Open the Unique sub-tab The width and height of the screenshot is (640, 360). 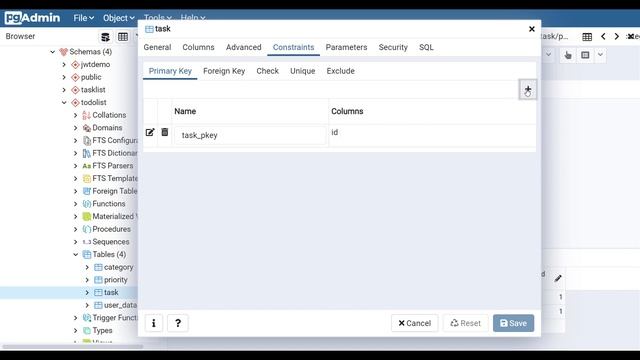[x=302, y=71]
